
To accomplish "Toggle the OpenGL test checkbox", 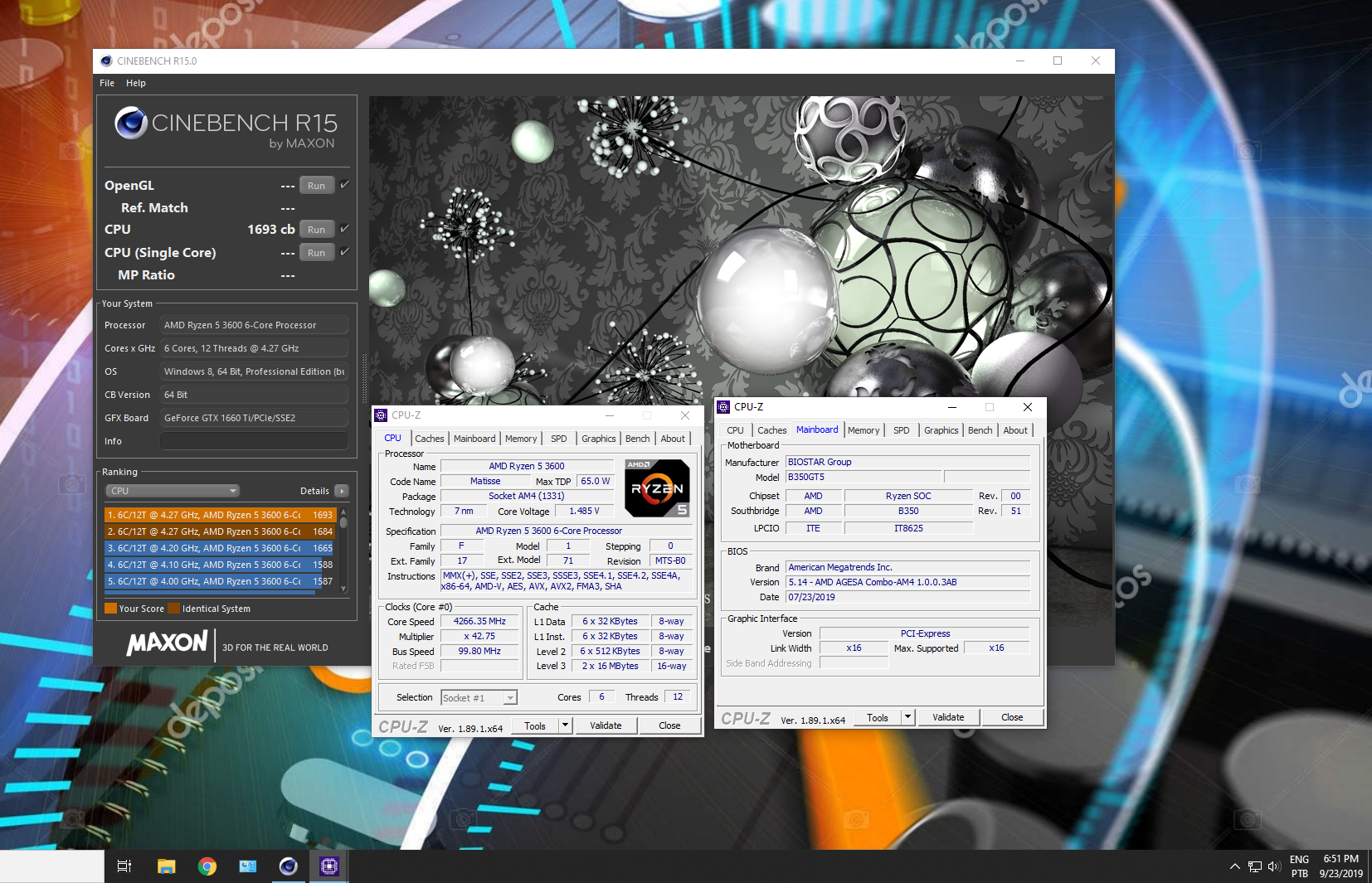I will click(x=344, y=184).
